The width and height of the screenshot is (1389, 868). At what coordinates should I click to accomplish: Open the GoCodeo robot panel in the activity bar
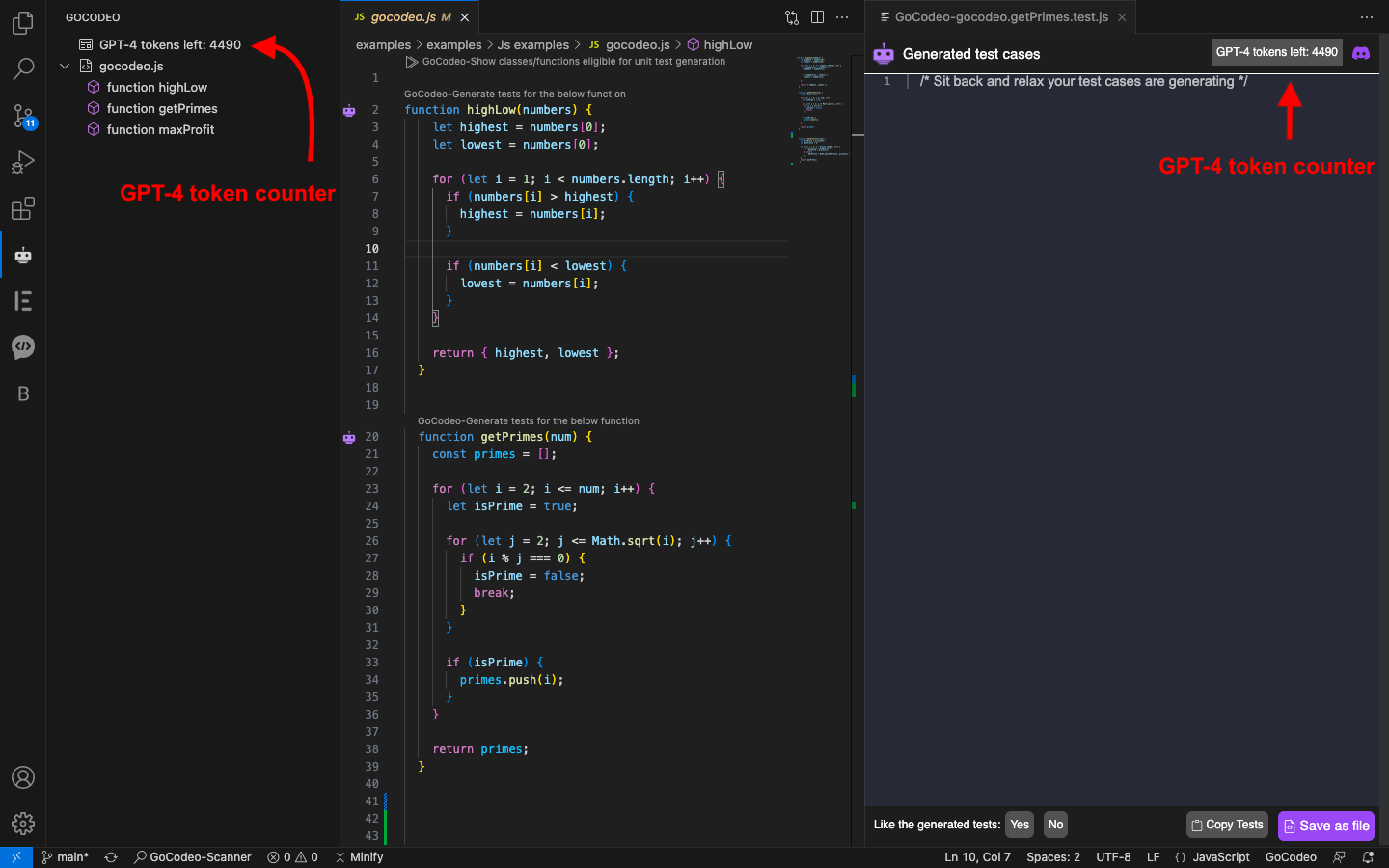click(22, 255)
